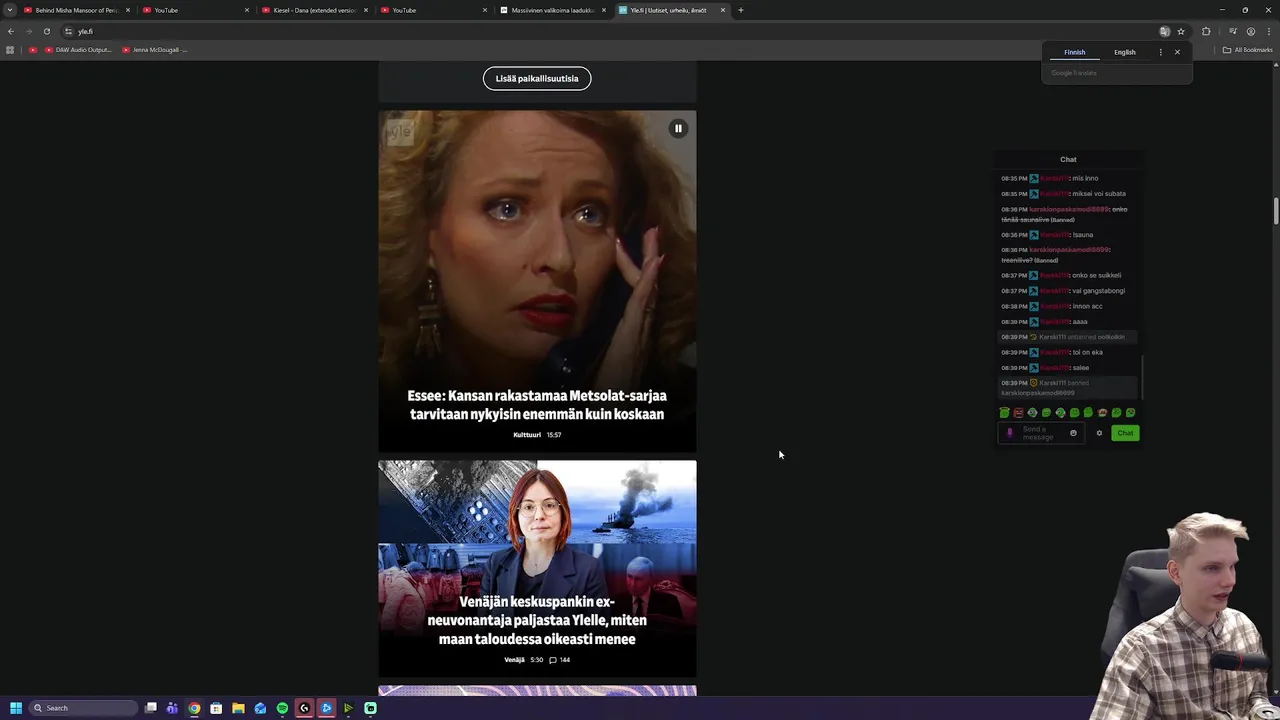Open the Essee: Kansan rakastamaa Metsolat article
The height and width of the screenshot is (720, 1280).
[537, 405]
